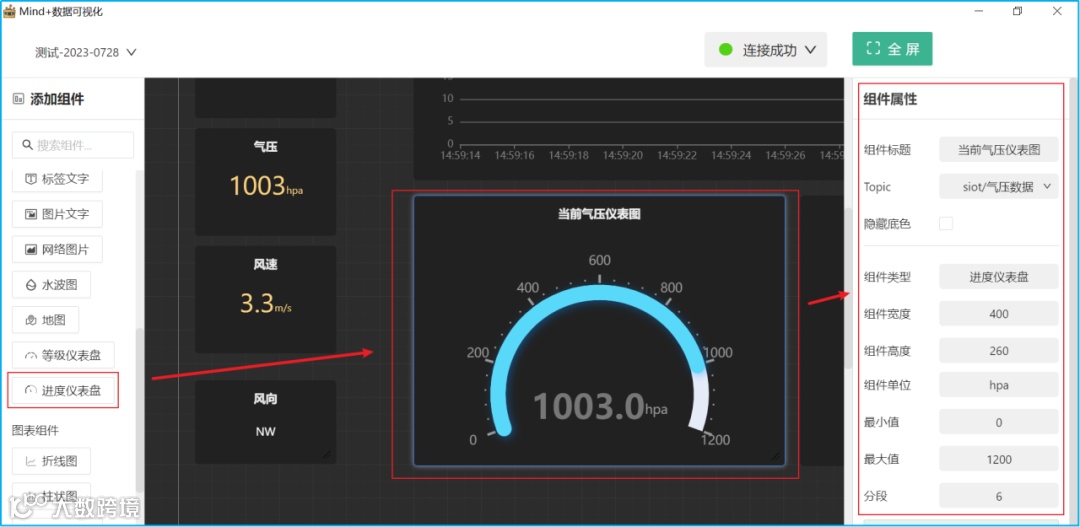Click the resize handle of 风向 widget
Viewport: 1080px width, 527px height.
tap(326, 455)
